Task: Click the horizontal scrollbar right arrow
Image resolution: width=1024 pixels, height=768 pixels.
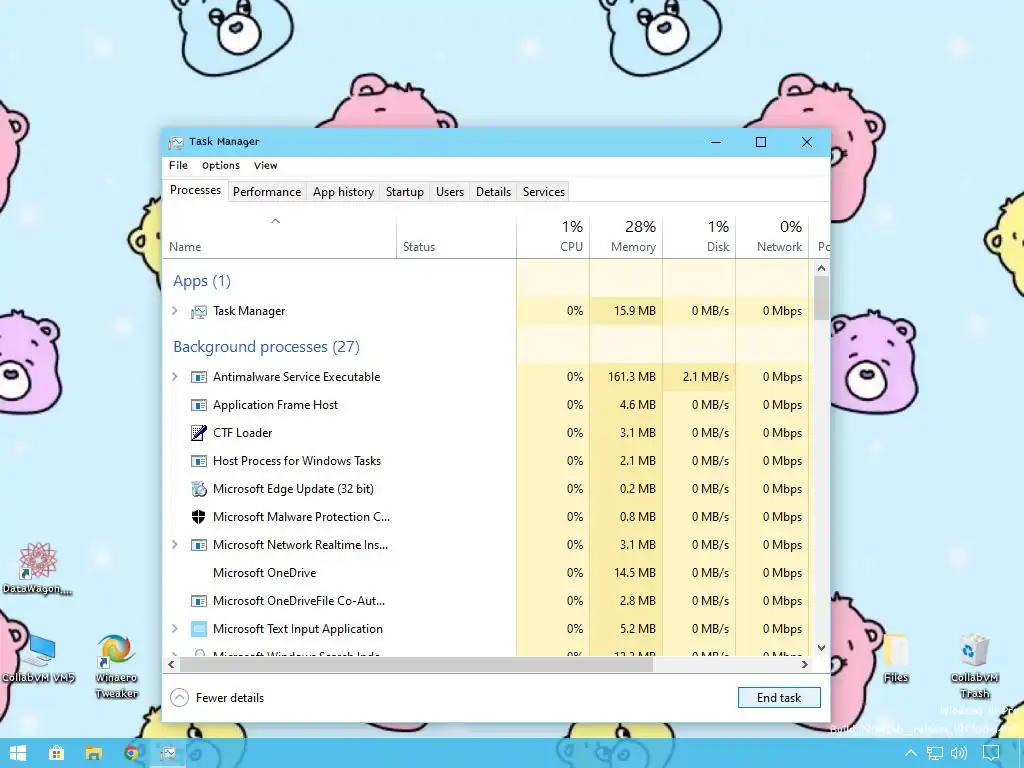Action: [805, 664]
